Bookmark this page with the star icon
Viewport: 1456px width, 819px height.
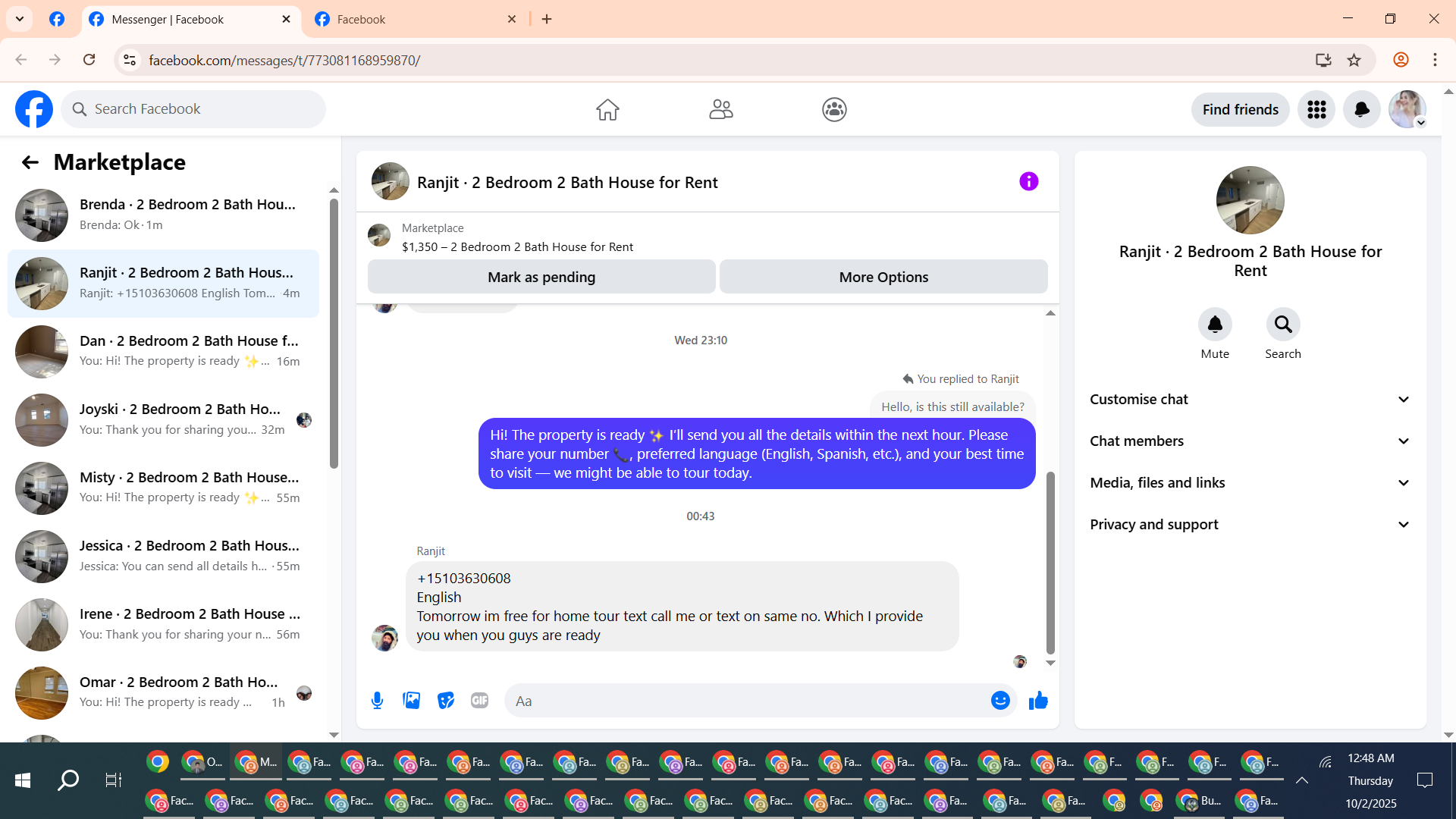pyautogui.click(x=1354, y=60)
